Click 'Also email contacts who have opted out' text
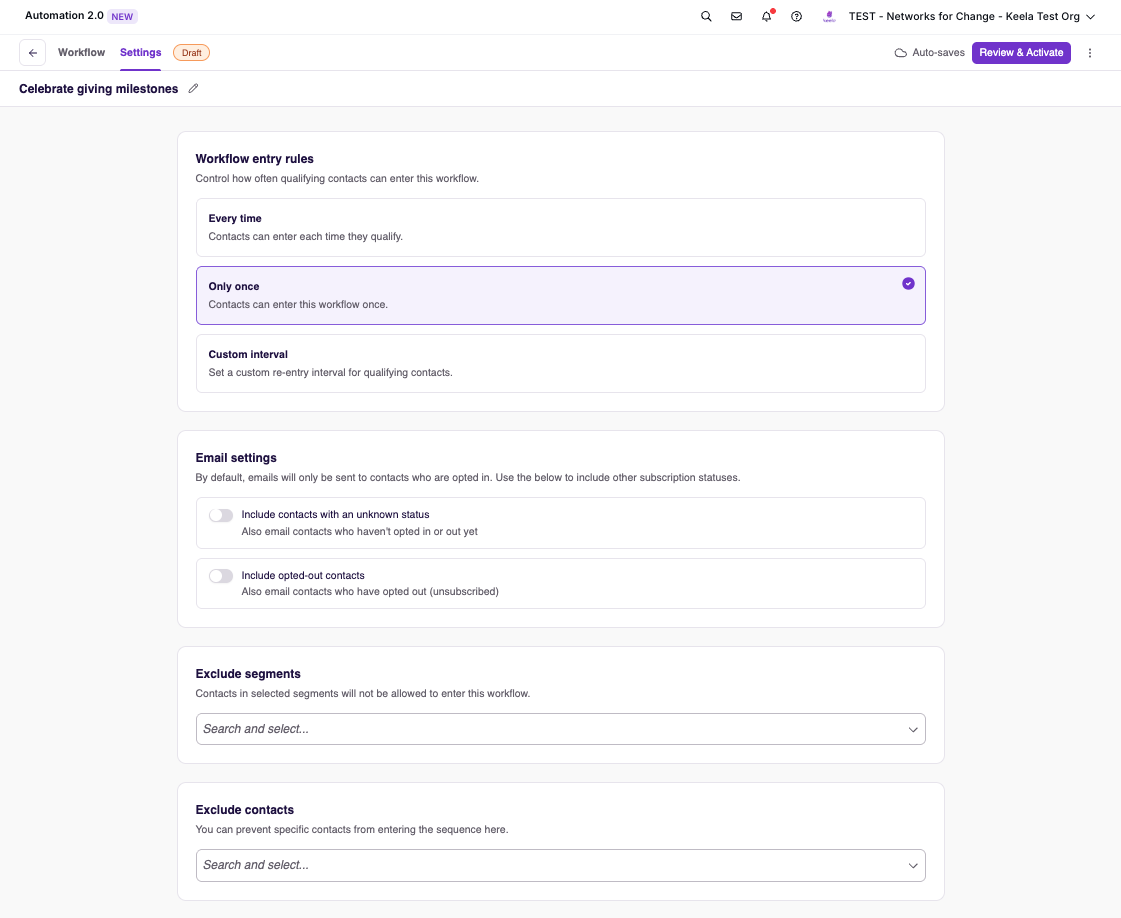Viewport: 1121px width, 918px height. click(x=370, y=592)
